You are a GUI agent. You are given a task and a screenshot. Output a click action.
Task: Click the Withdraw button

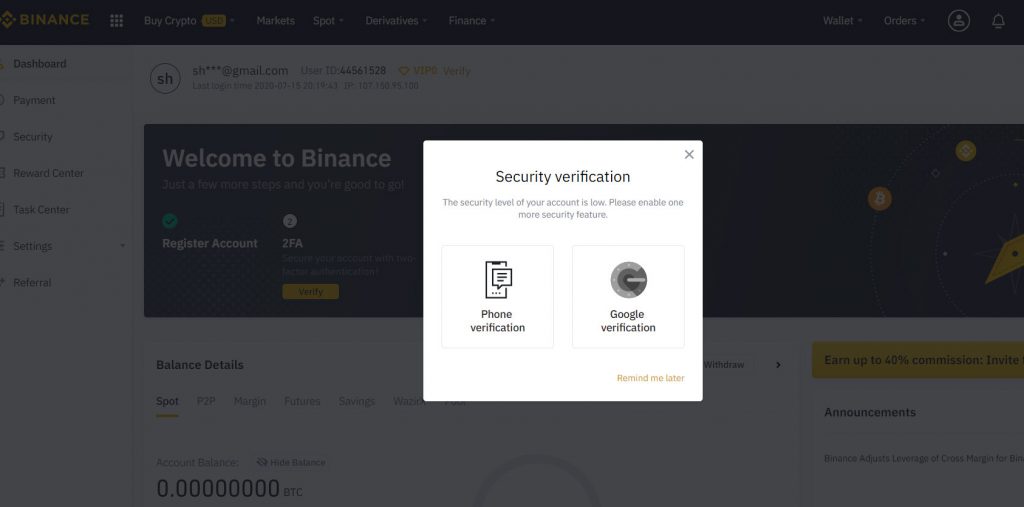click(x=724, y=365)
